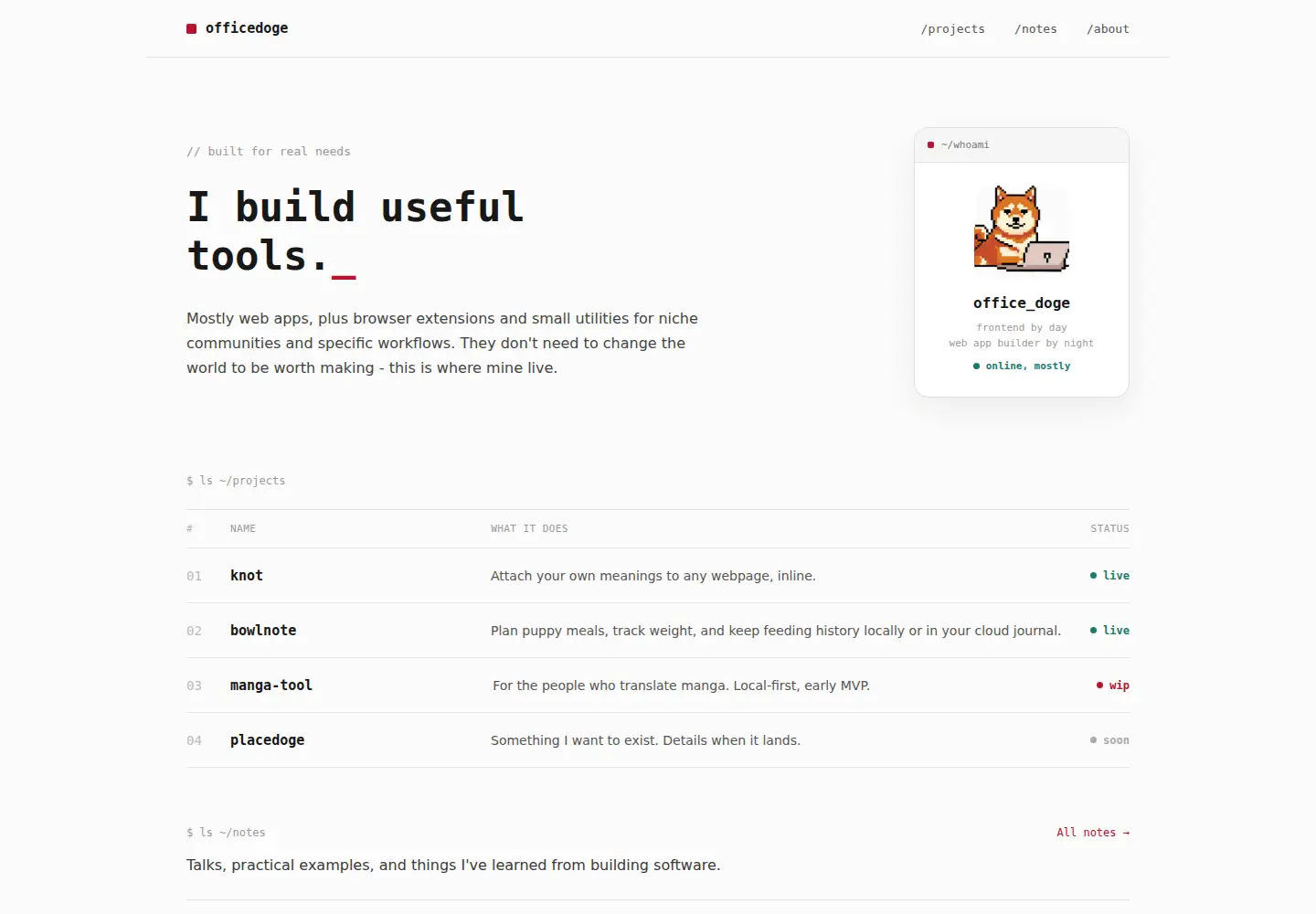Click the "// built for real needs" comment
The height and width of the screenshot is (914, 1316).
pyautogui.click(x=269, y=152)
